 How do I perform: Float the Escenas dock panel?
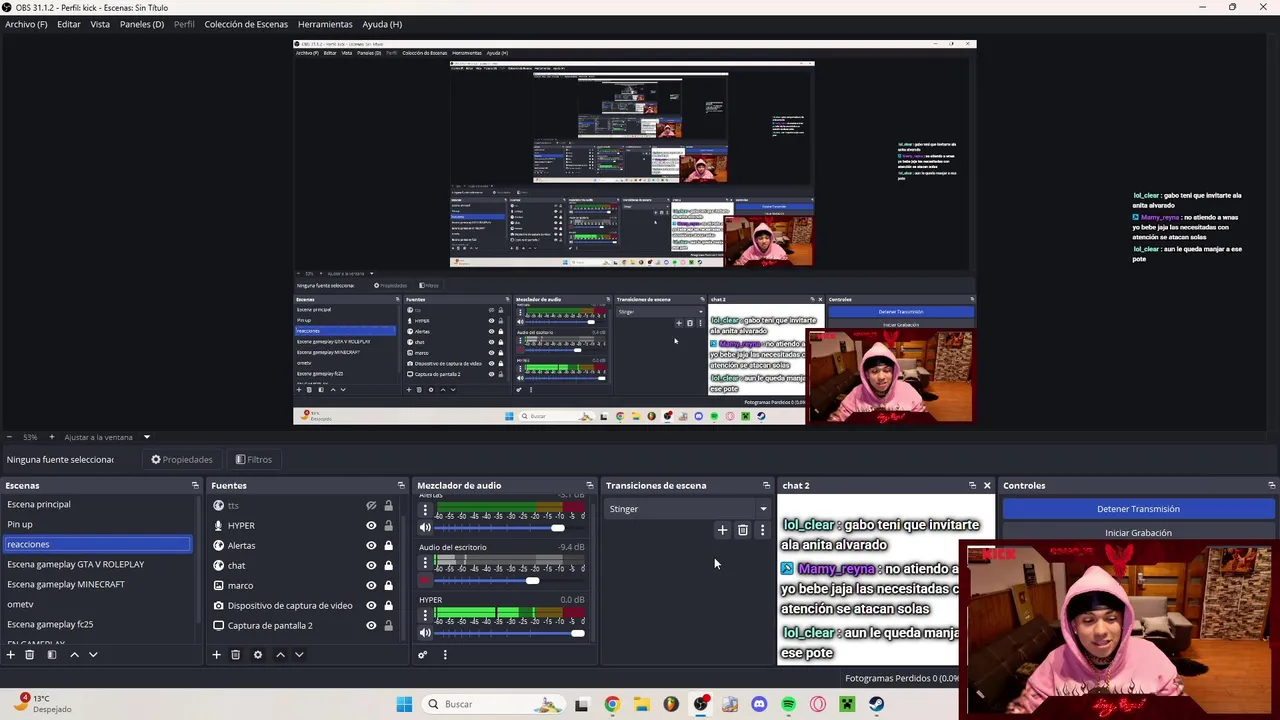(x=195, y=485)
